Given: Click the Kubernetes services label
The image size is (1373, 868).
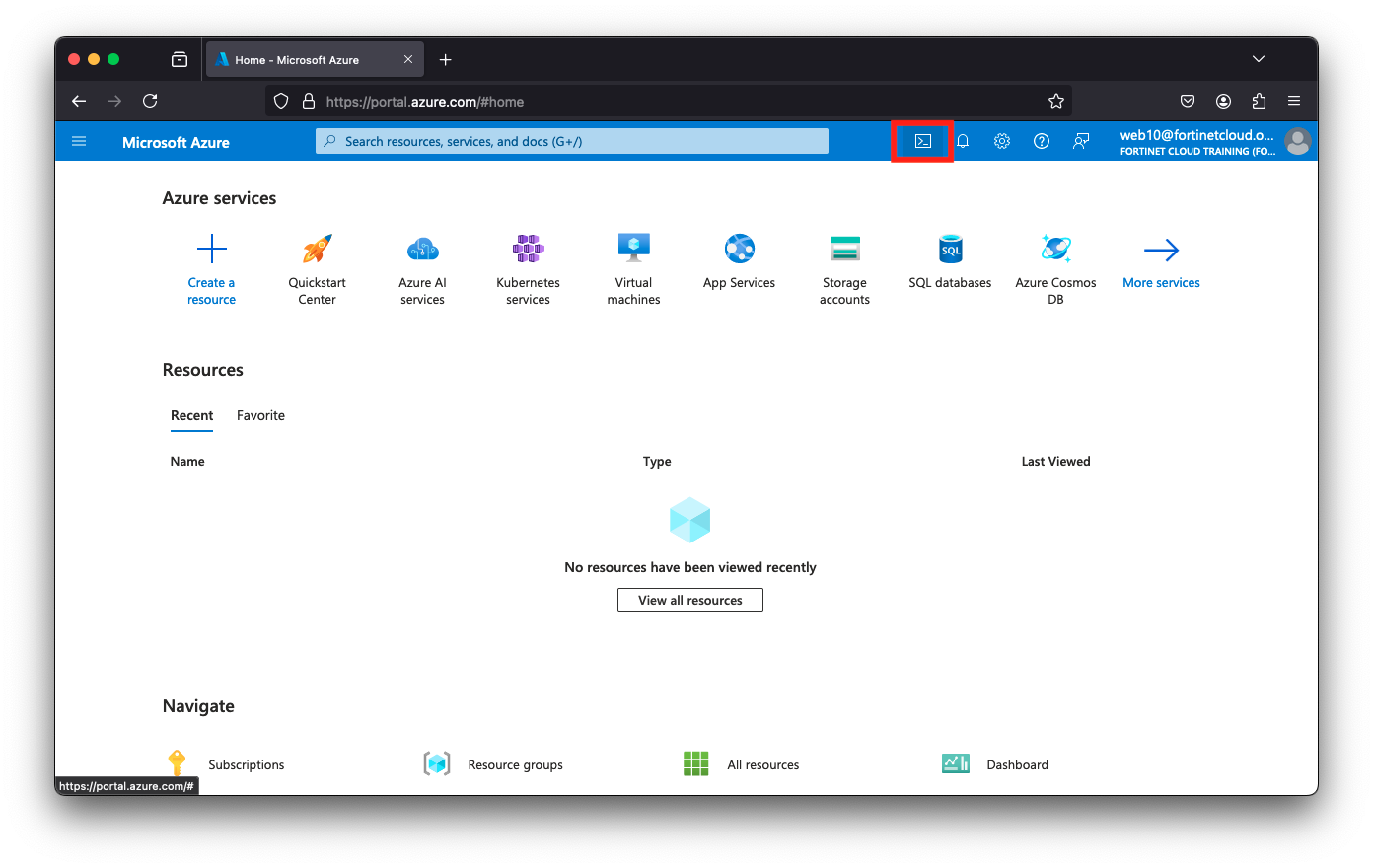Looking at the screenshot, I should [x=529, y=291].
